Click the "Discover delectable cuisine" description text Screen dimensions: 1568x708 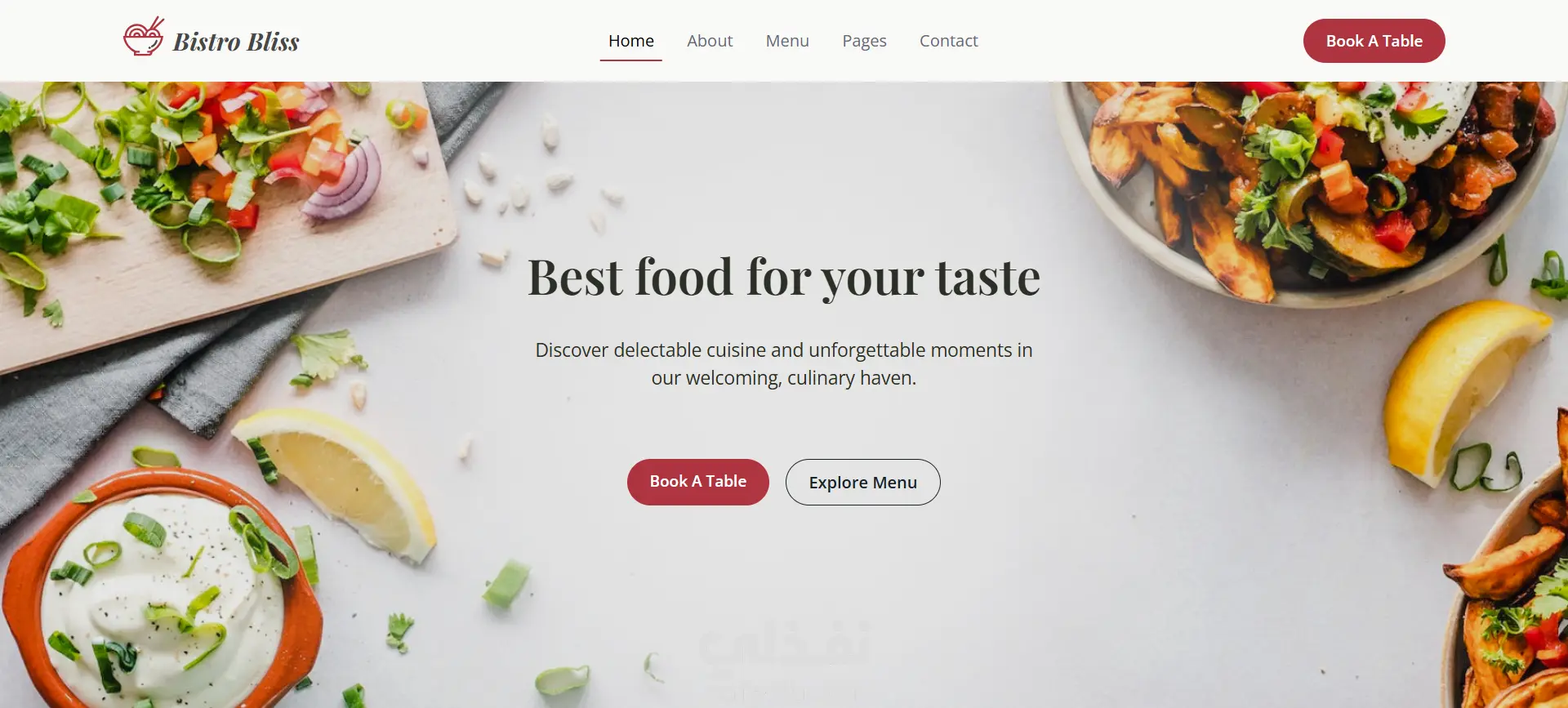(784, 364)
